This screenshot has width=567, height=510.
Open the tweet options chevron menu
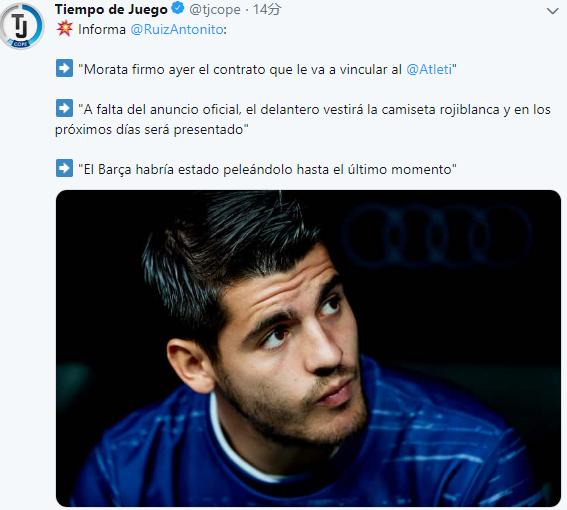coord(552,11)
